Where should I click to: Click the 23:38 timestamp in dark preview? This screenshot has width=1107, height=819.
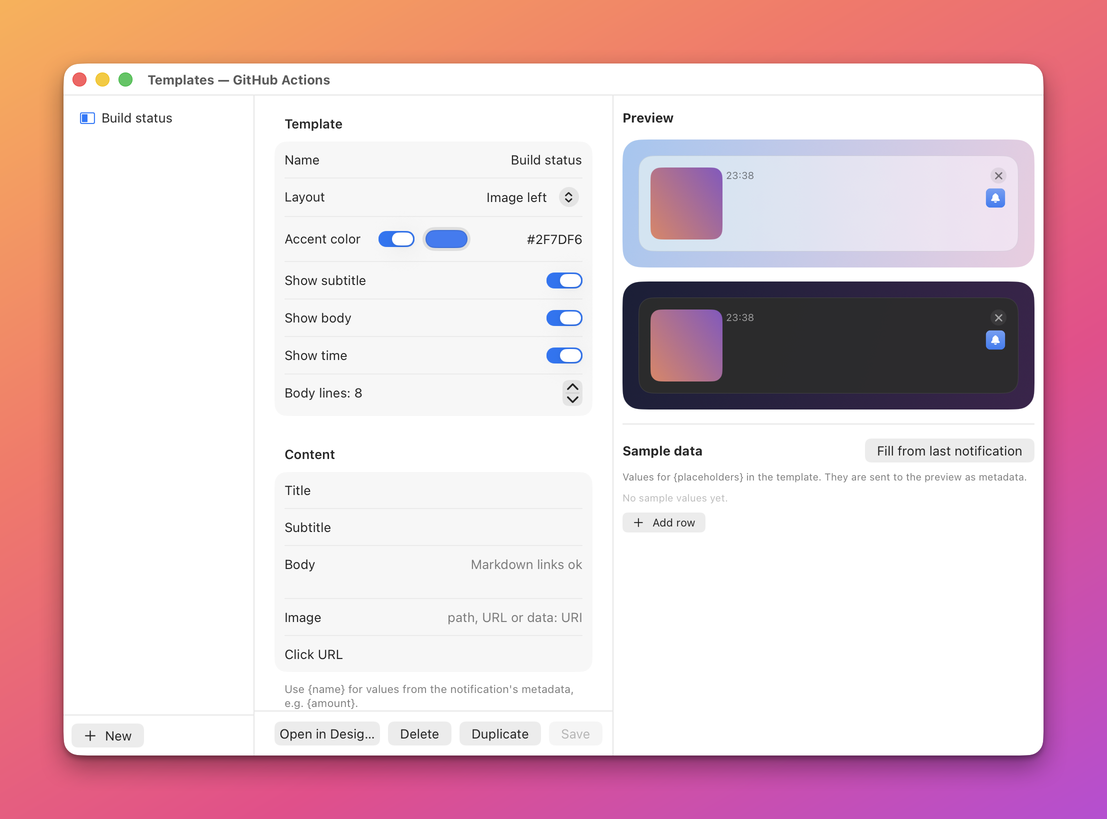click(x=740, y=318)
